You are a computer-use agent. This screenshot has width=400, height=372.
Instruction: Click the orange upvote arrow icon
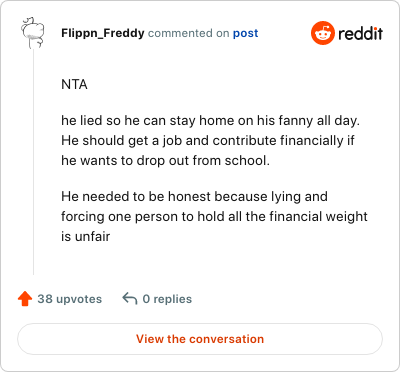coord(25,299)
